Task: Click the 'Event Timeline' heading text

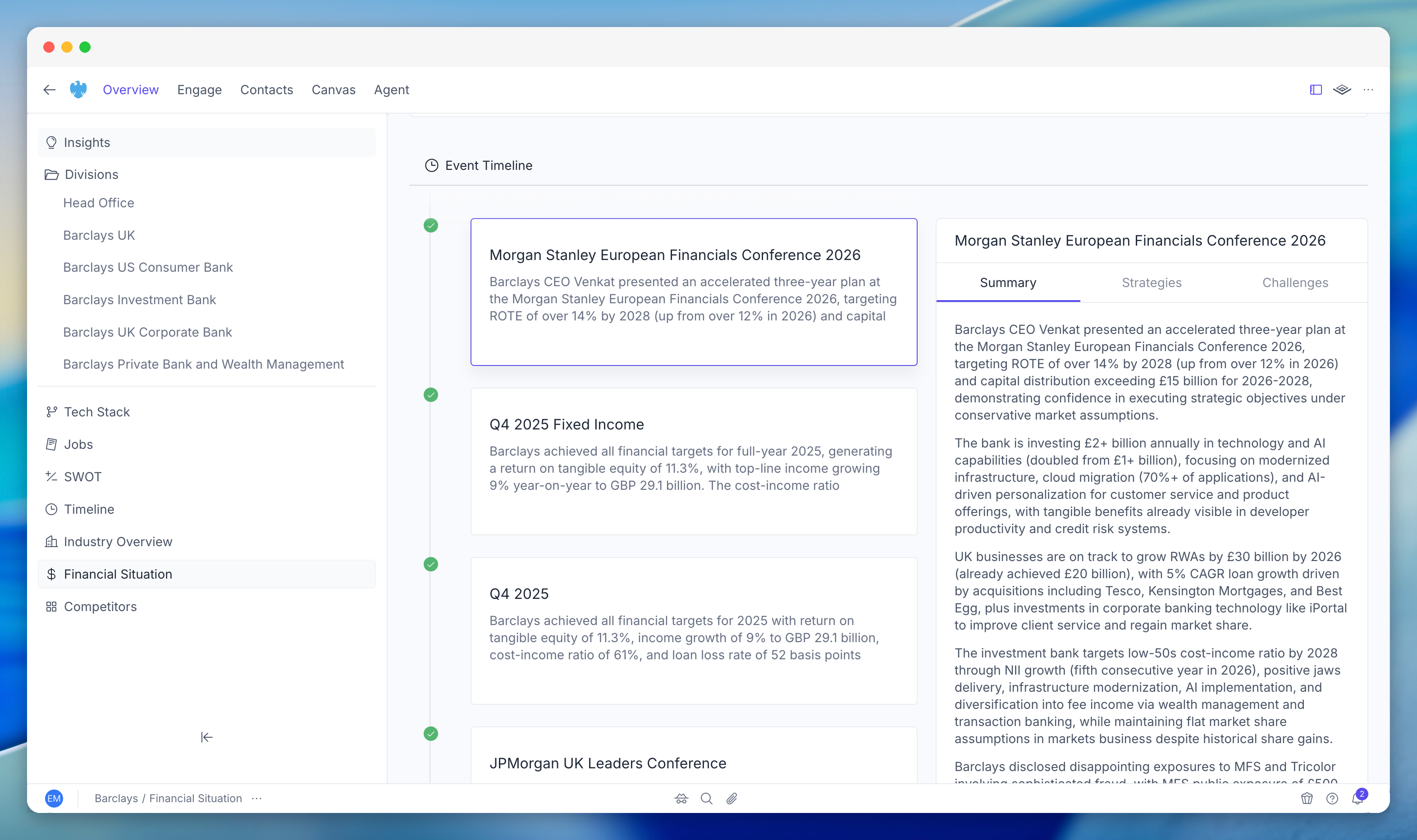Action: tap(489, 165)
